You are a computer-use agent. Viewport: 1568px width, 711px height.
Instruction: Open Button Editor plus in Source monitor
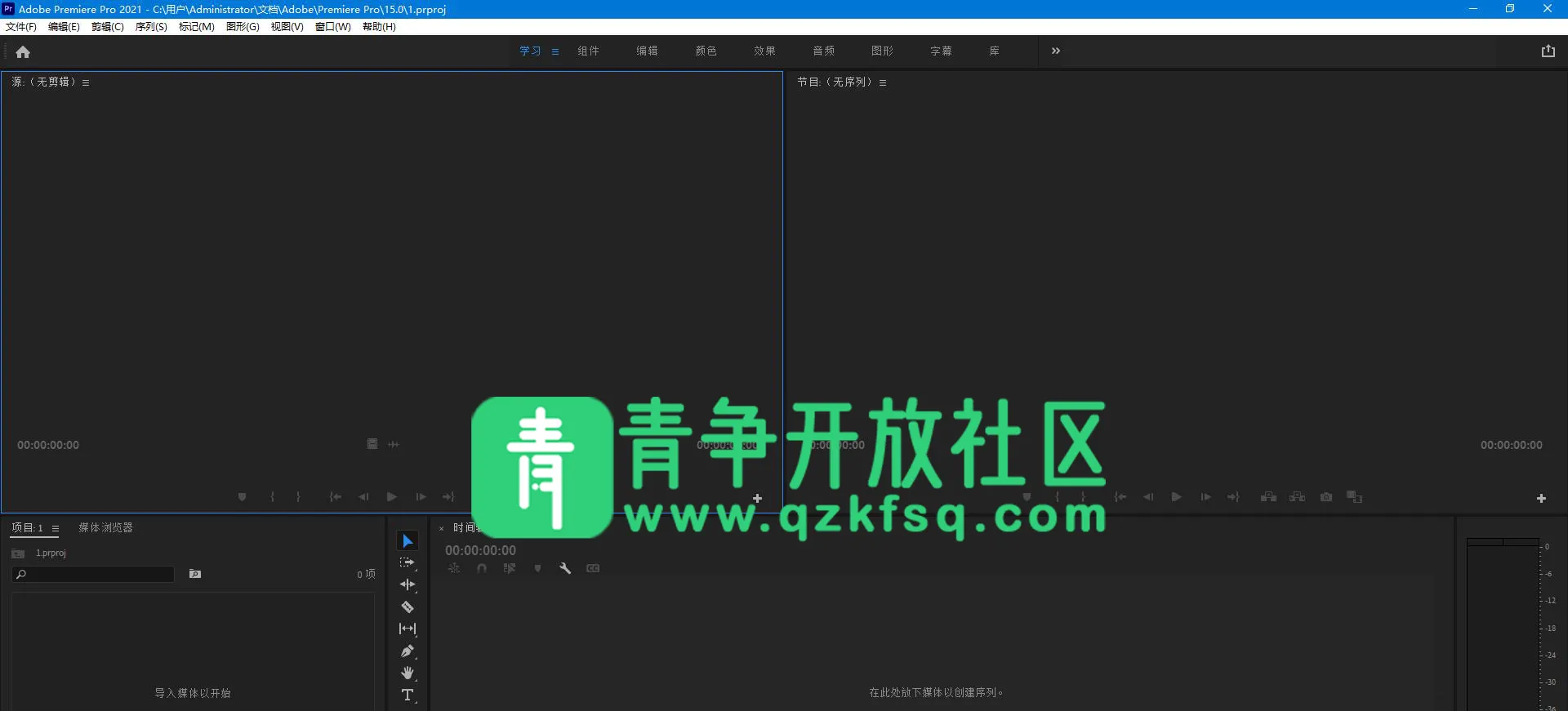pos(757,498)
